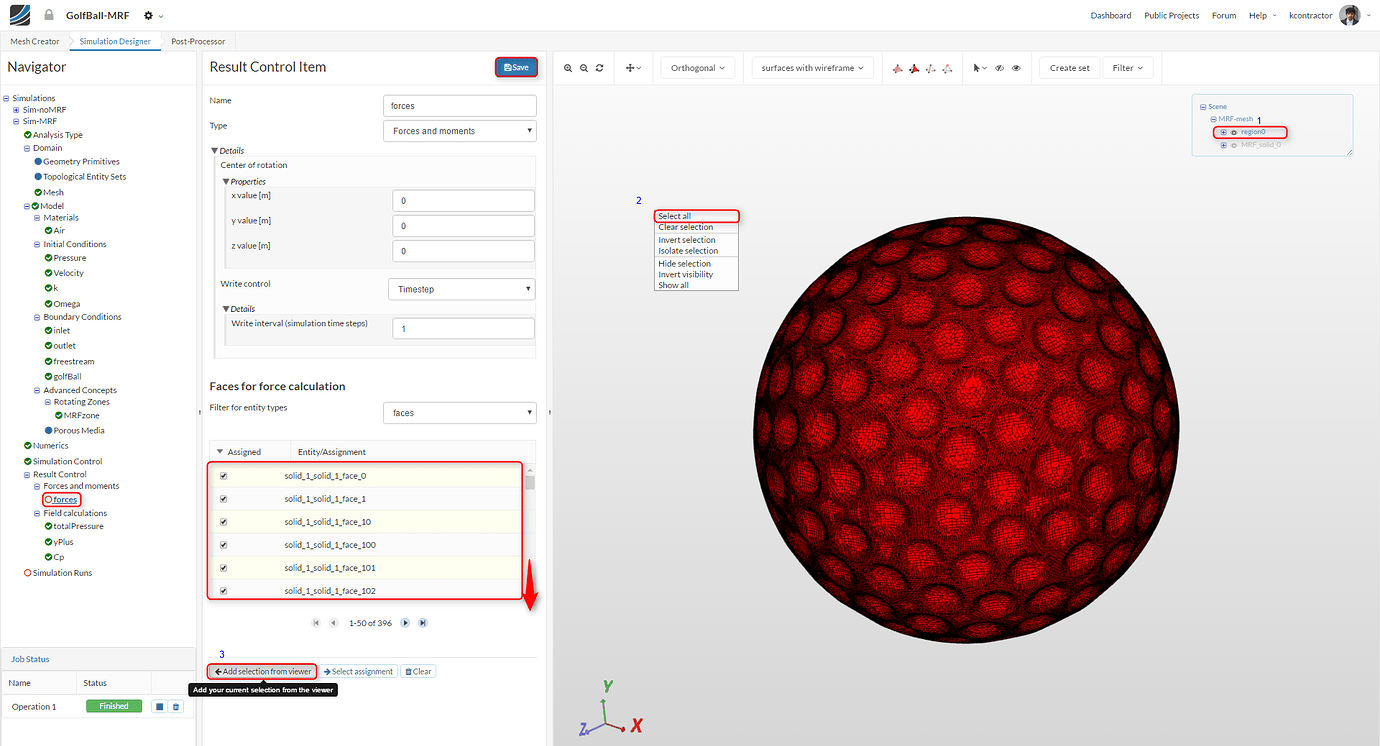Screen dimensions: 1380x746
Task: Open the Type dropdown showing Forces and moments
Action: pyautogui.click(x=459, y=130)
